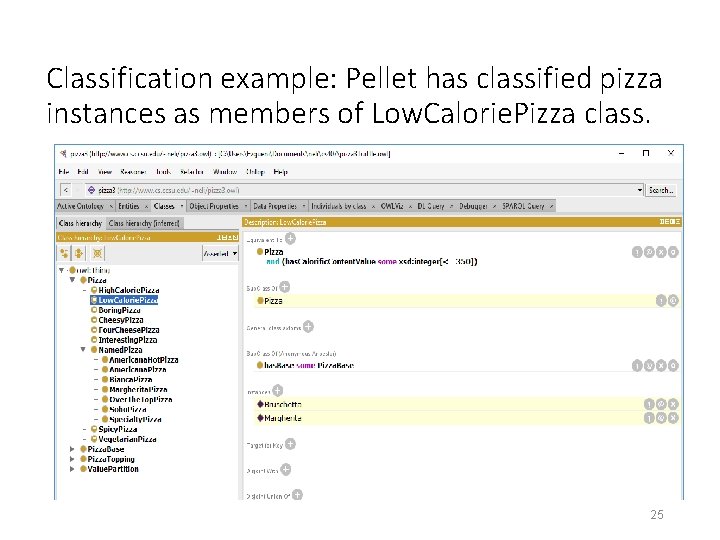Open the Refactor menu
Image resolution: width=720 pixels, height=540 pixels.
tap(192, 172)
